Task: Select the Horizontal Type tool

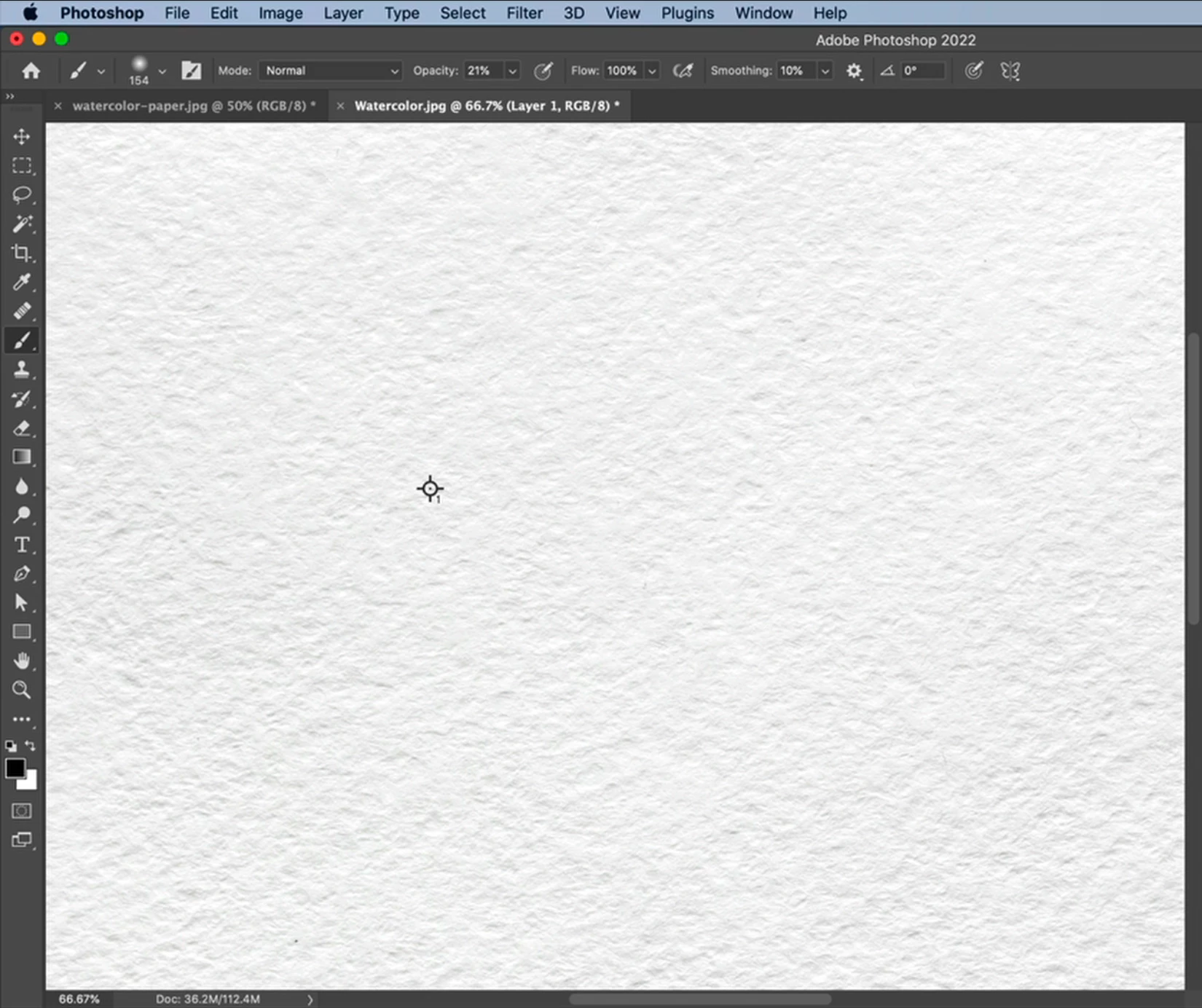Action: 22,544
